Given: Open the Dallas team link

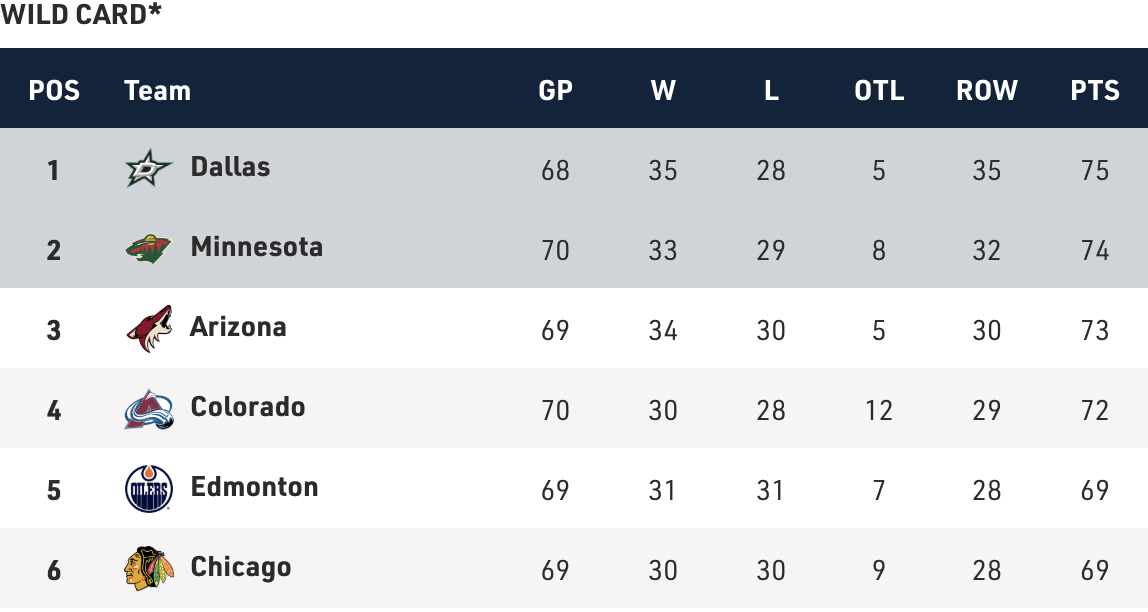Looking at the screenshot, I should pyautogui.click(x=230, y=167).
